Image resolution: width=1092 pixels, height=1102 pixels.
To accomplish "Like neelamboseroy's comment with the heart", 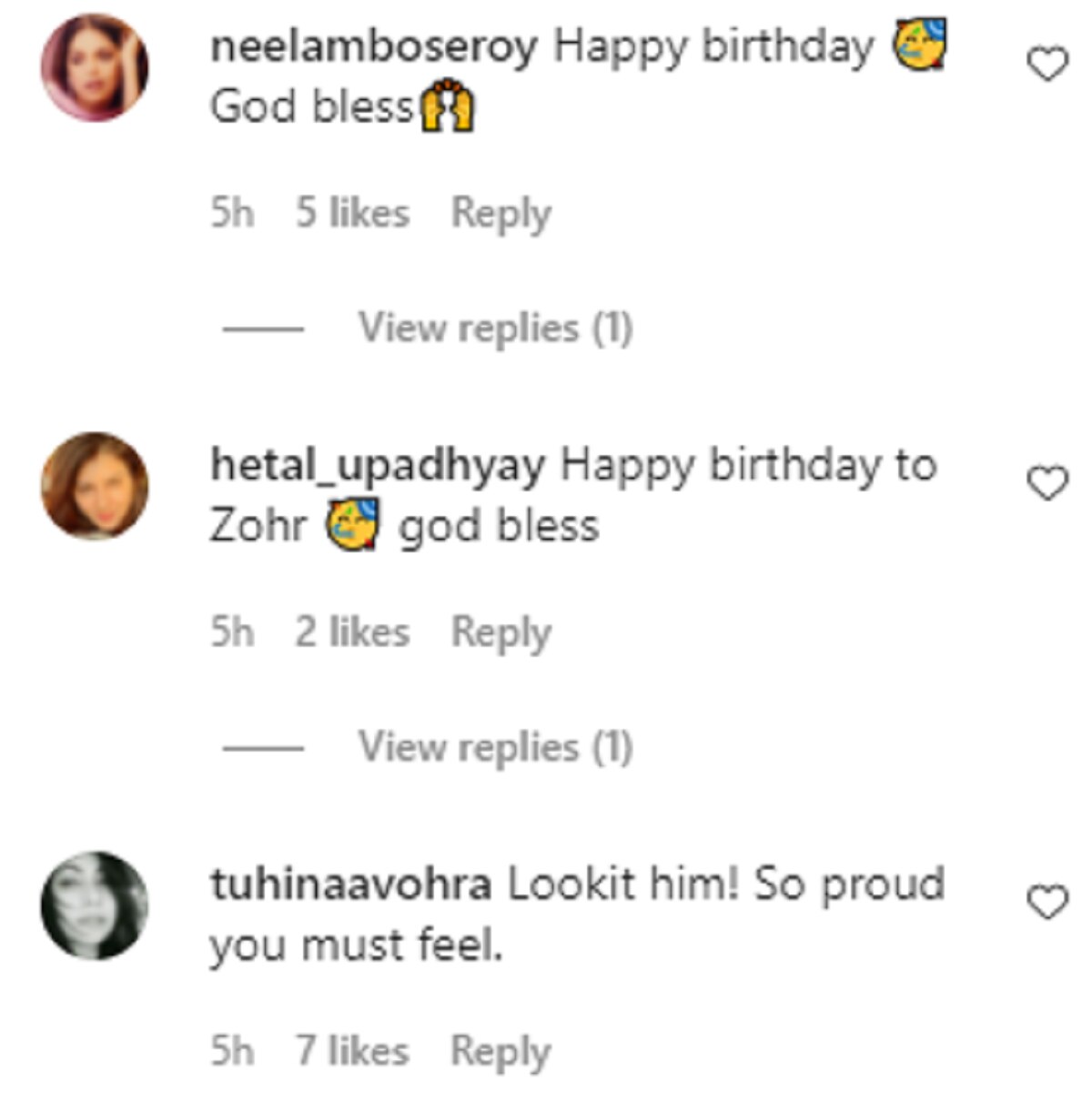I will (x=1046, y=65).
